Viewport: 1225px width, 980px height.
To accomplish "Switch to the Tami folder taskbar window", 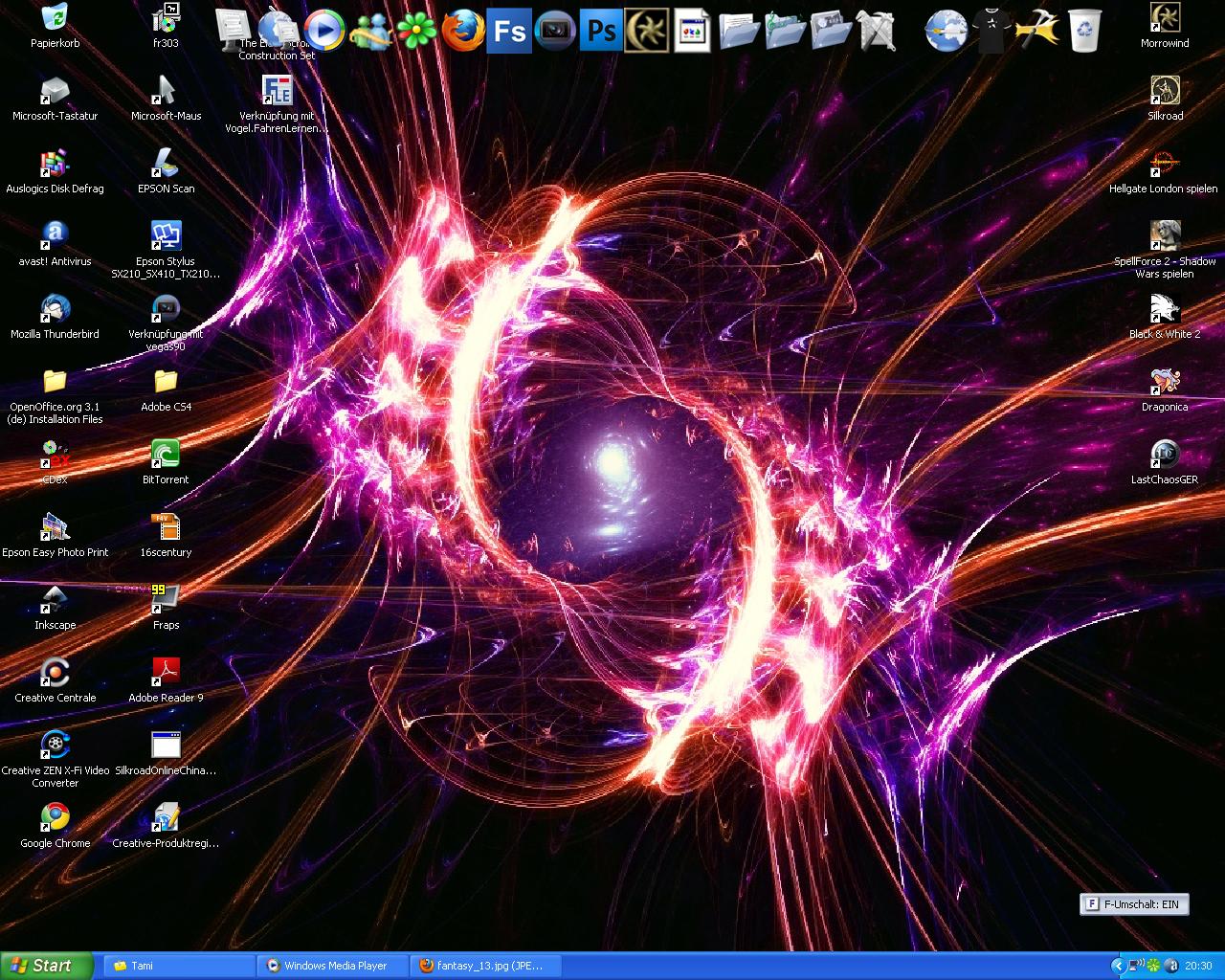I will coord(177,966).
